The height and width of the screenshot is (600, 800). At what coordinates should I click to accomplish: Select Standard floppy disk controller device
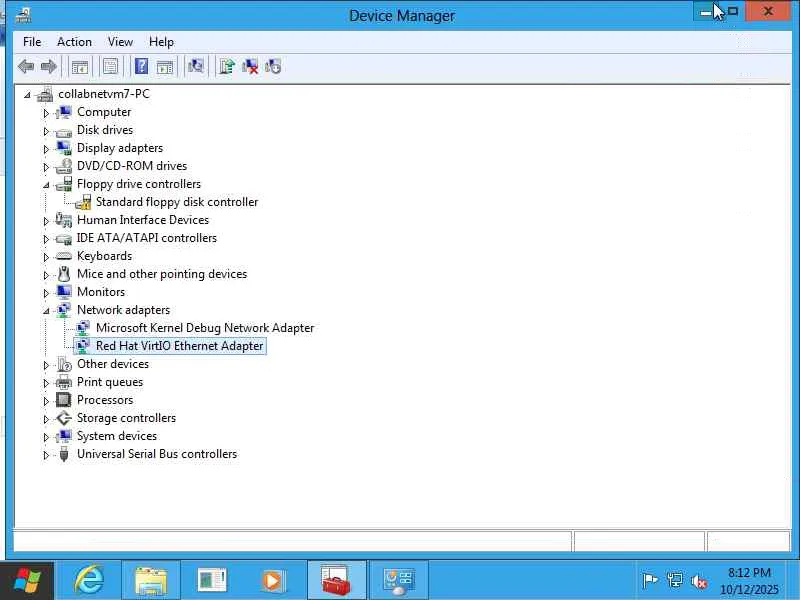[177, 202]
